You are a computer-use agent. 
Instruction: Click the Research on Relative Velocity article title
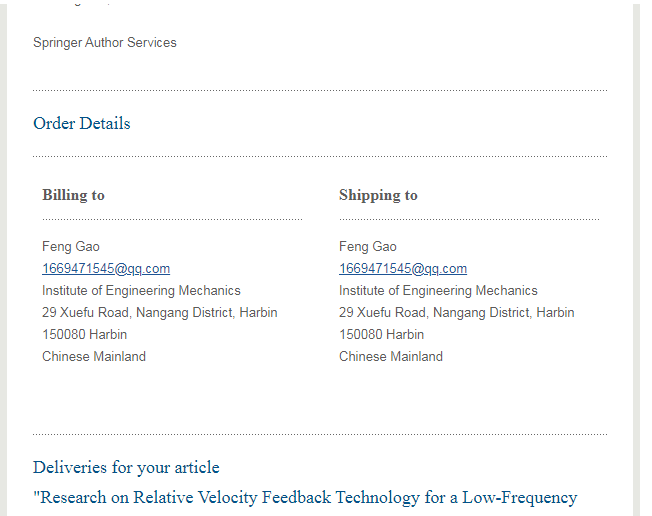tap(305, 498)
